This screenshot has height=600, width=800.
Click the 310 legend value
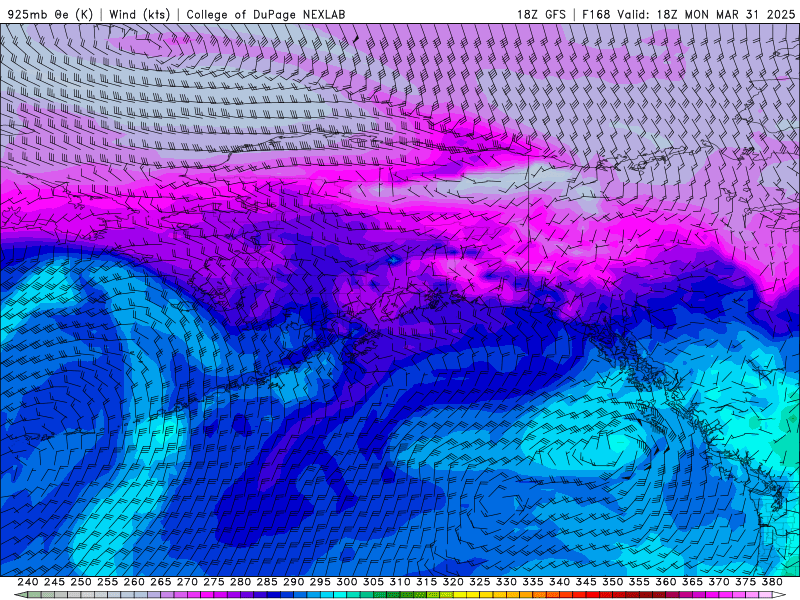tap(399, 582)
